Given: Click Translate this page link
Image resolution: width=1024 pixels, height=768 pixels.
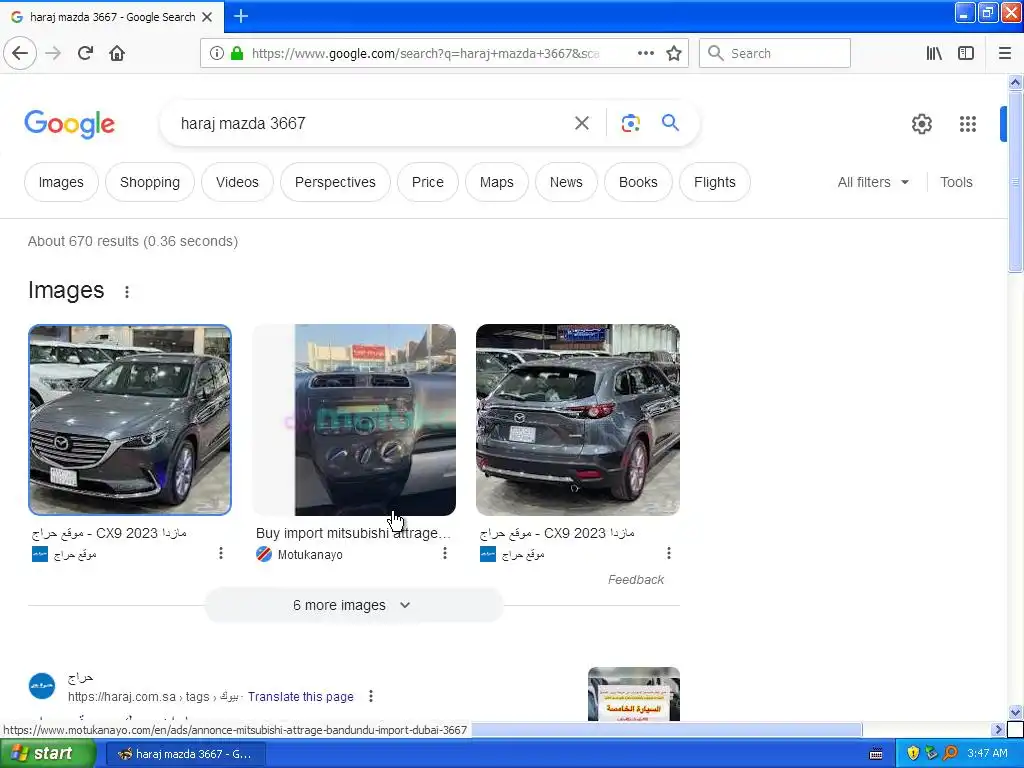Looking at the screenshot, I should pyautogui.click(x=300, y=697).
